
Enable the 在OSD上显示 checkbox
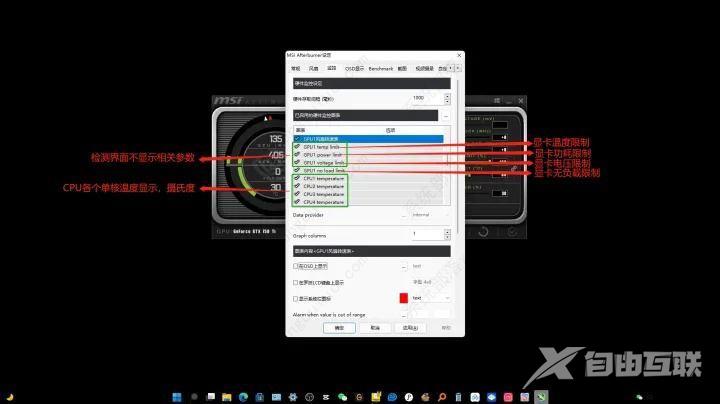[x=295, y=266]
